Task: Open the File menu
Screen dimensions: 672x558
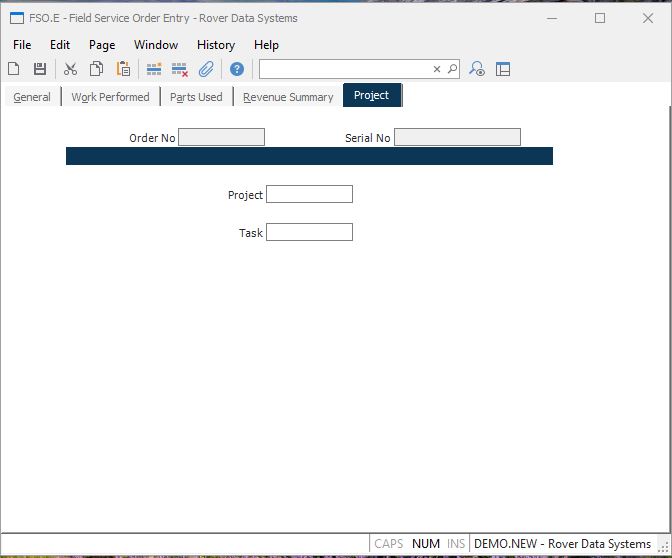Action: [x=22, y=45]
